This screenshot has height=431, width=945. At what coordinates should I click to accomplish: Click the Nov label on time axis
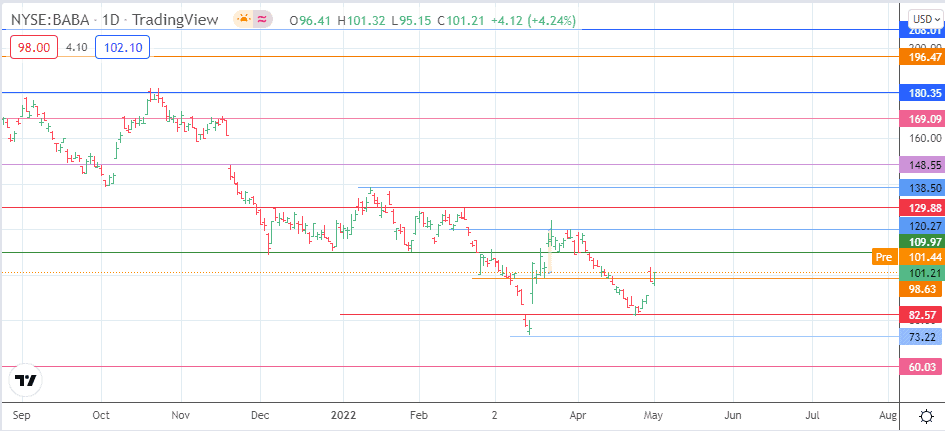[181, 415]
